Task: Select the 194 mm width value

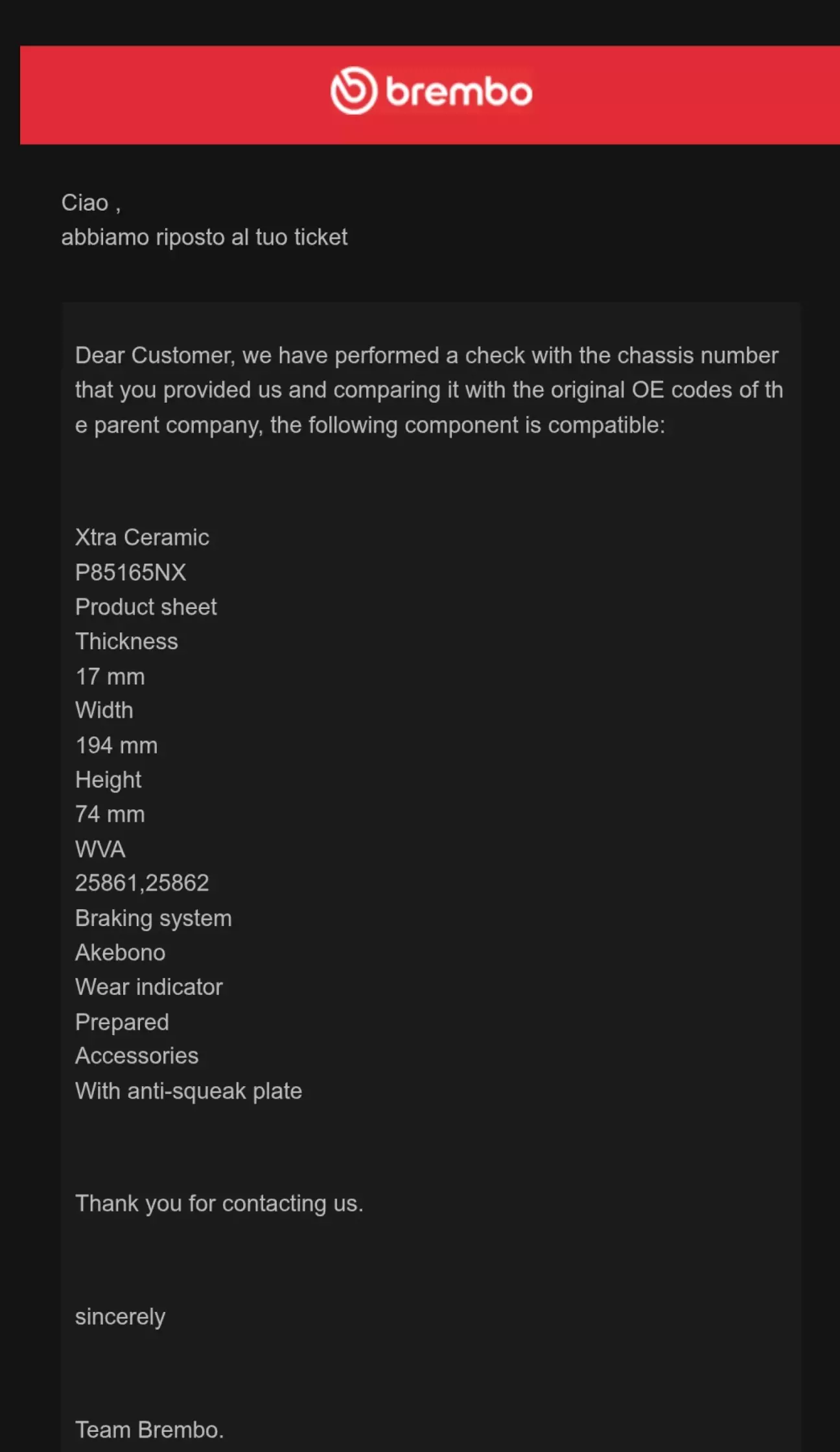Action: click(x=117, y=745)
